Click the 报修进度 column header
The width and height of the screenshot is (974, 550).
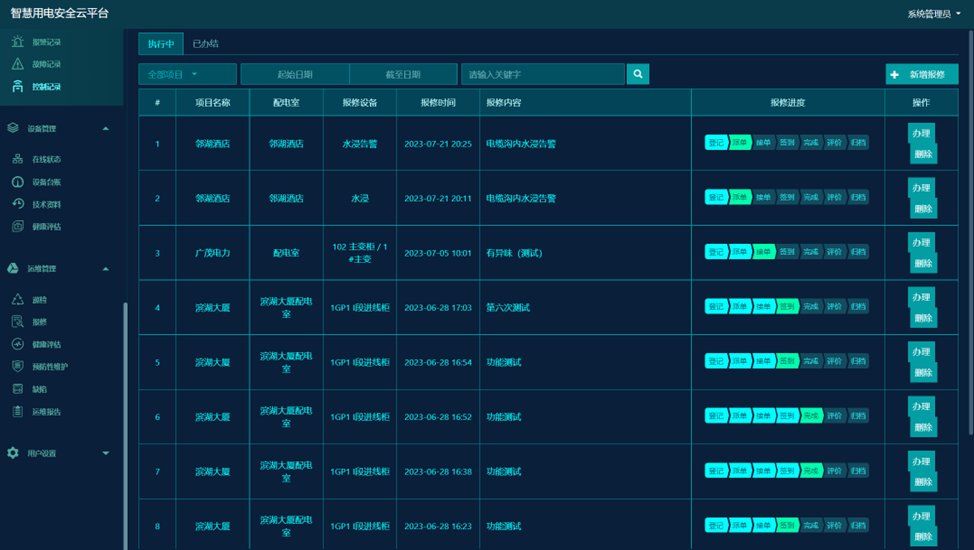tap(788, 103)
